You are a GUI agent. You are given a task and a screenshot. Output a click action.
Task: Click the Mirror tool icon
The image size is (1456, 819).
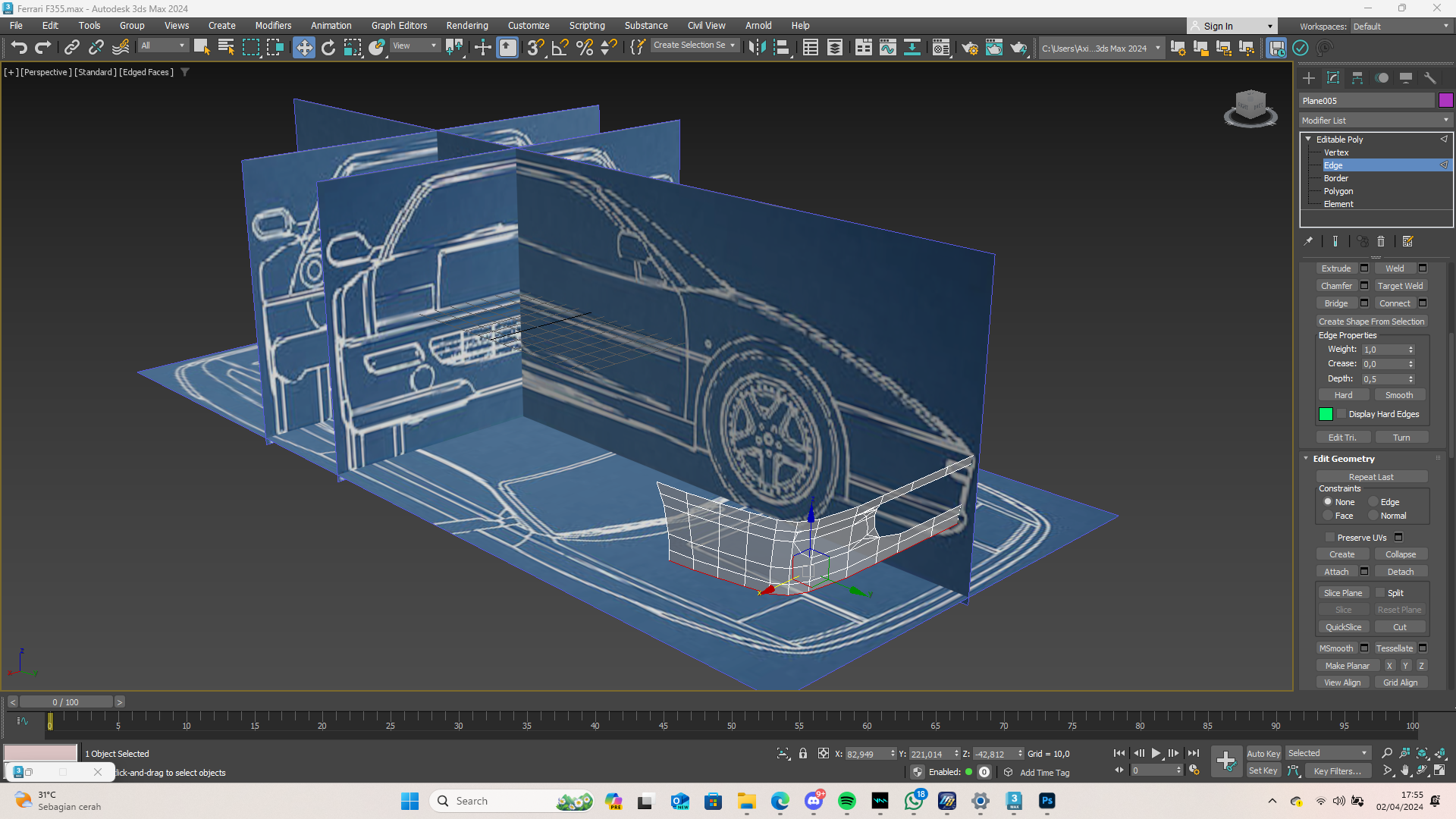(x=757, y=48)
